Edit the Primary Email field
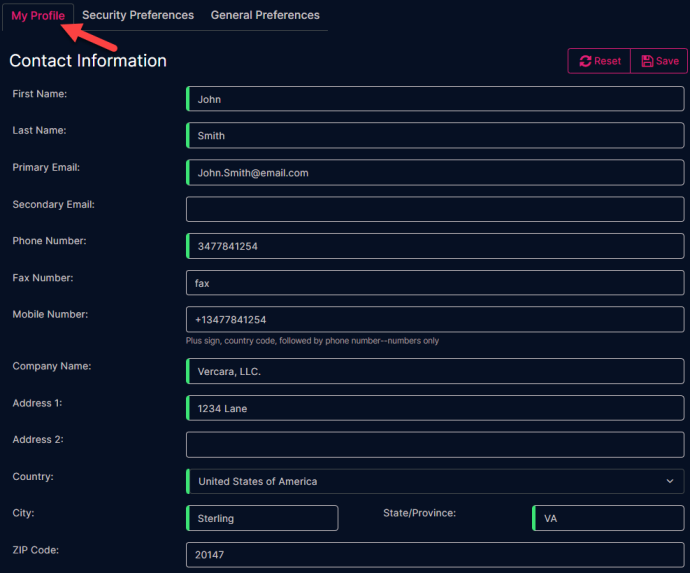691x573 pixels. click(435, 173)
